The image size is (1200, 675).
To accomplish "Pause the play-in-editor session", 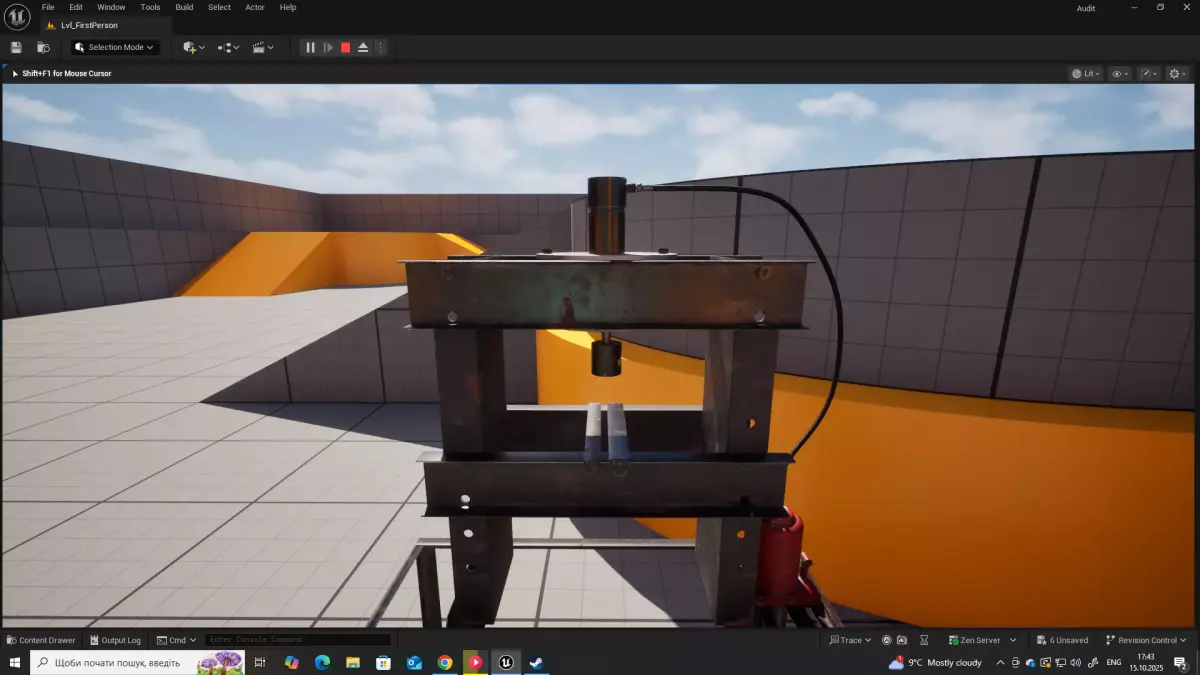I will 310,47.
